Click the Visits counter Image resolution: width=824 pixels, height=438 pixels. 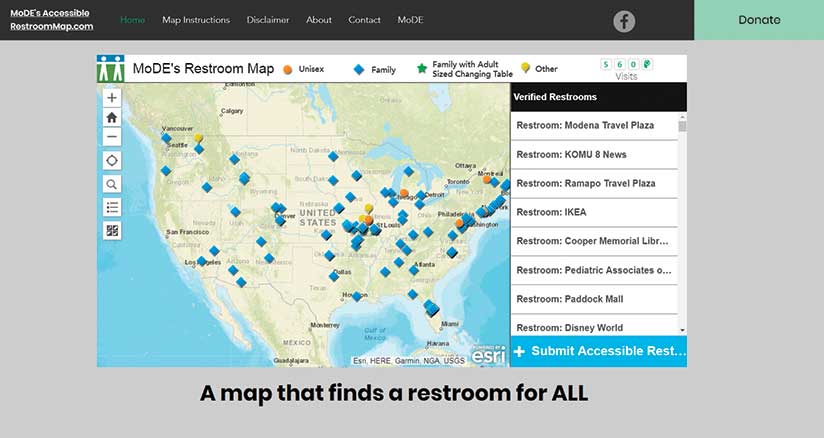point(626,70)
